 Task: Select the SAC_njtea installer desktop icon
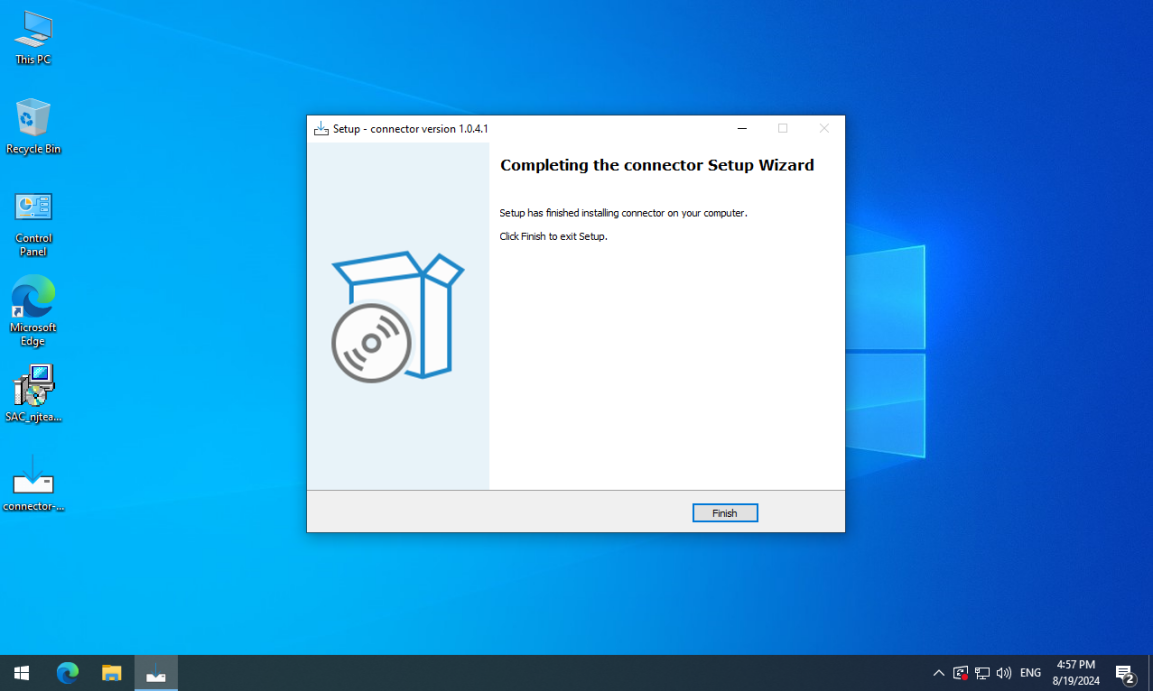pyautogui.click(x=33, y=394)
